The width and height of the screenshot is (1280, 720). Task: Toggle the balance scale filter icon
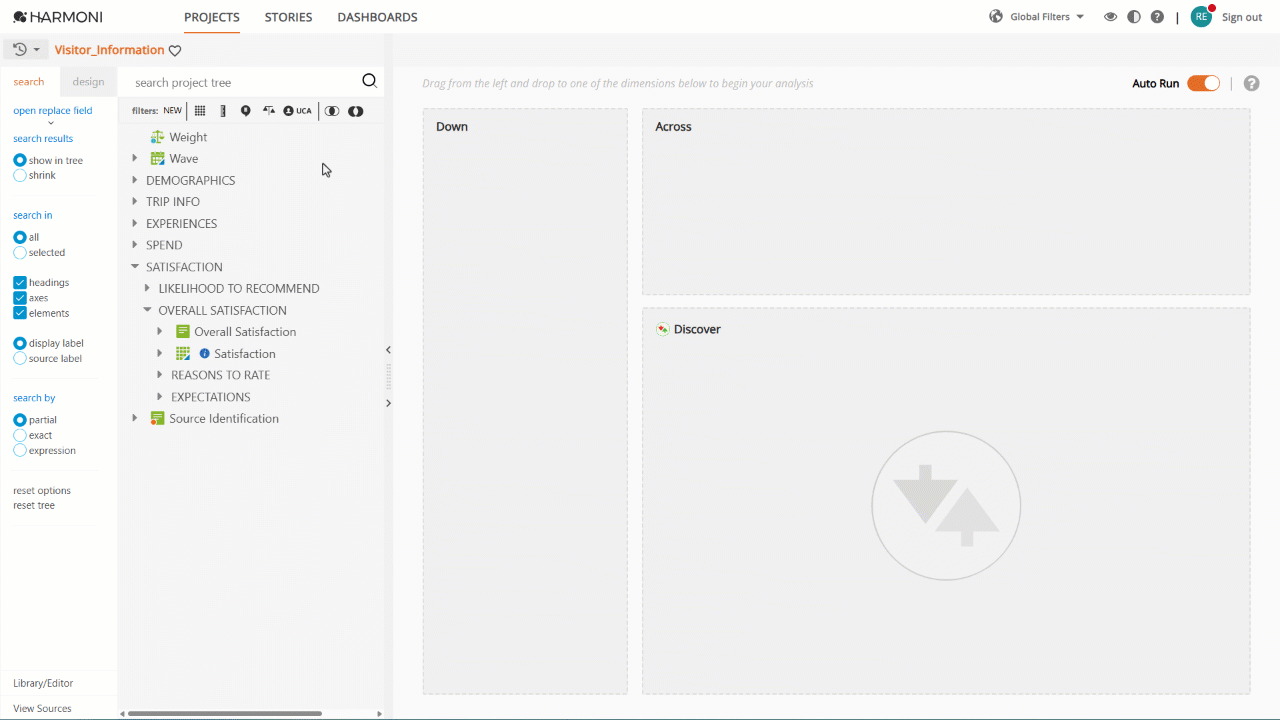pos(269,111)
